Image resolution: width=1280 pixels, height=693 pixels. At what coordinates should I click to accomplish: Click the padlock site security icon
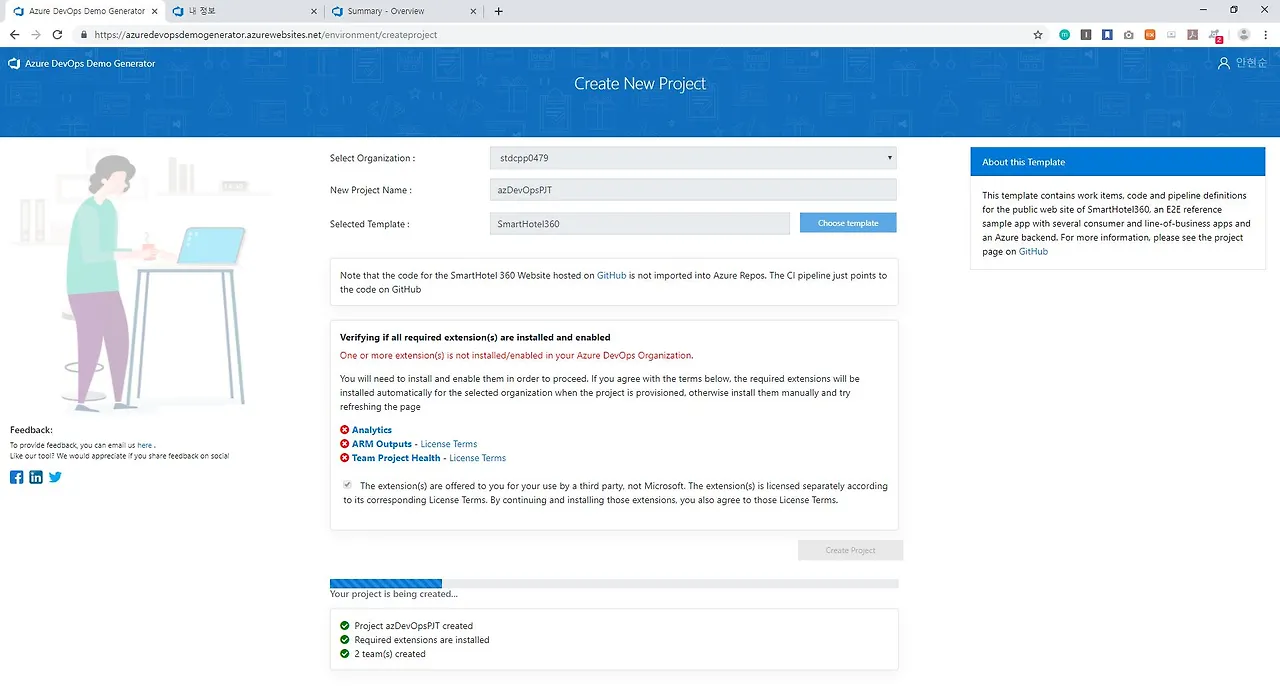pos(85,34)
